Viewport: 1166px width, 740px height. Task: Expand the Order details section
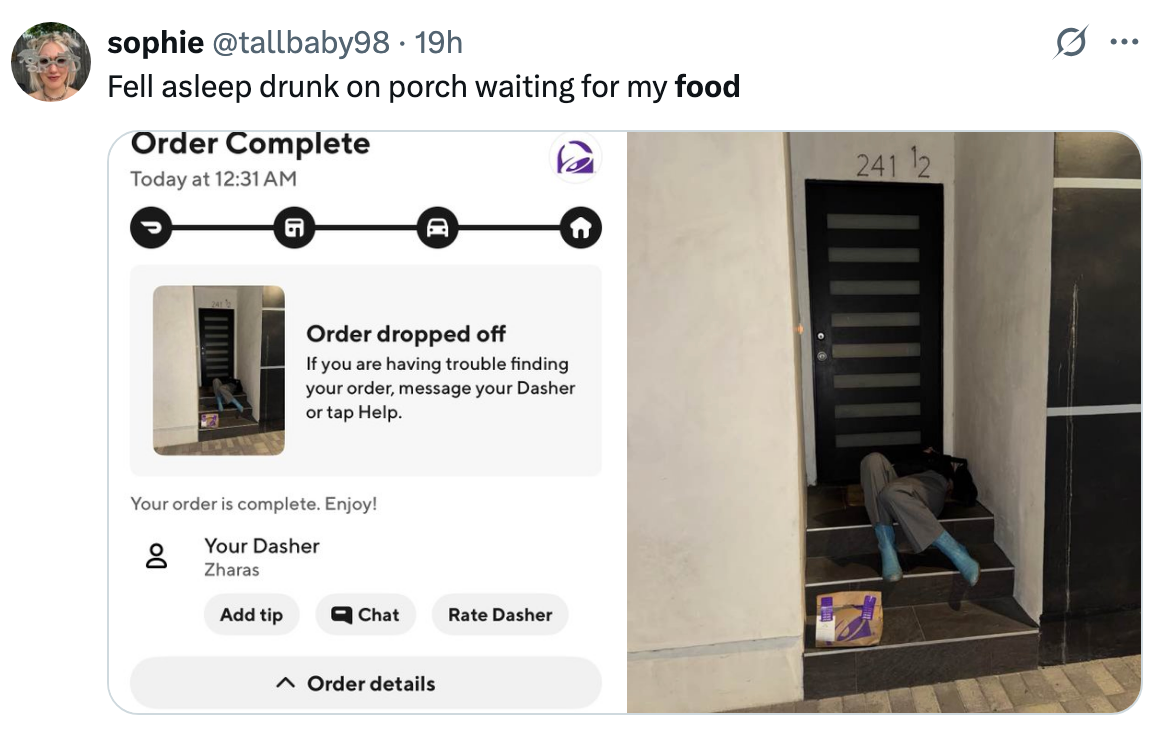pyautogui.click(x=365, y=683)
